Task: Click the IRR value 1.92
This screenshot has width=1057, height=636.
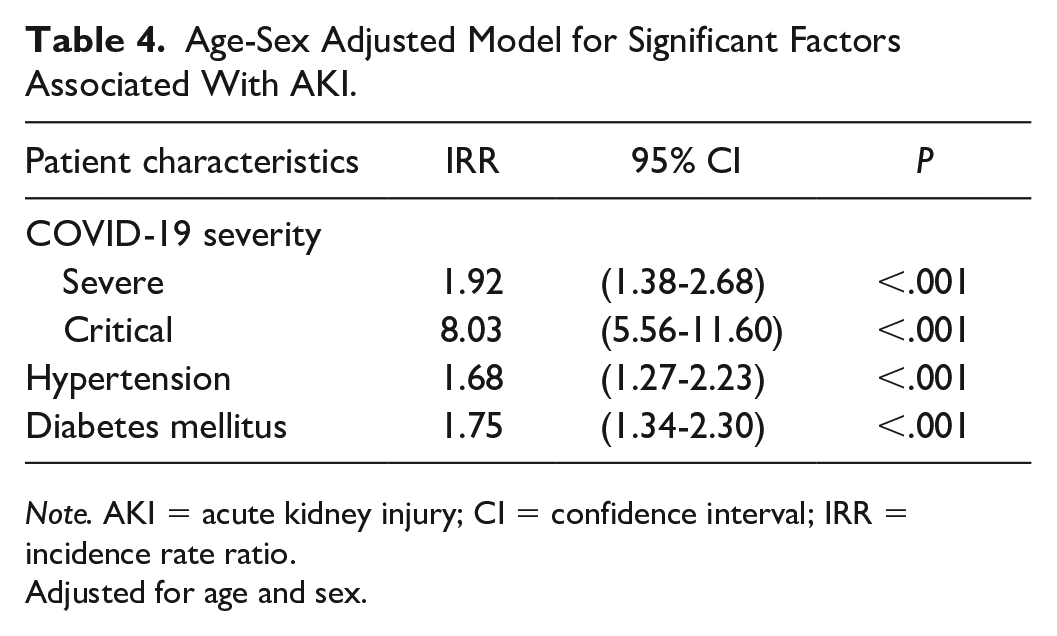Action: coord(472,282)
